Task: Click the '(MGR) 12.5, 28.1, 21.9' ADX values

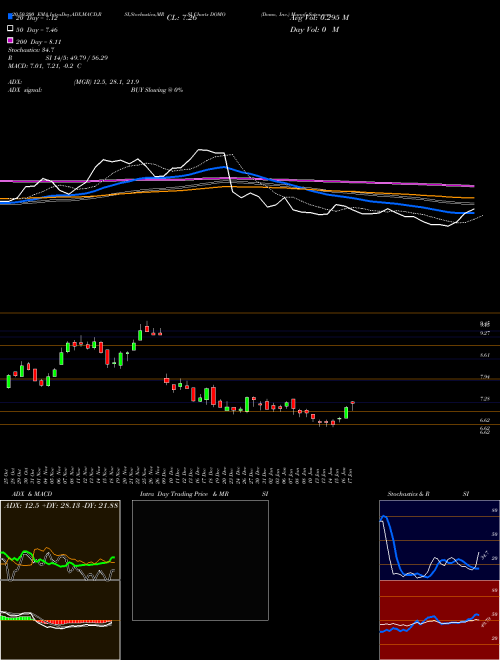Action: click(106, 82)
